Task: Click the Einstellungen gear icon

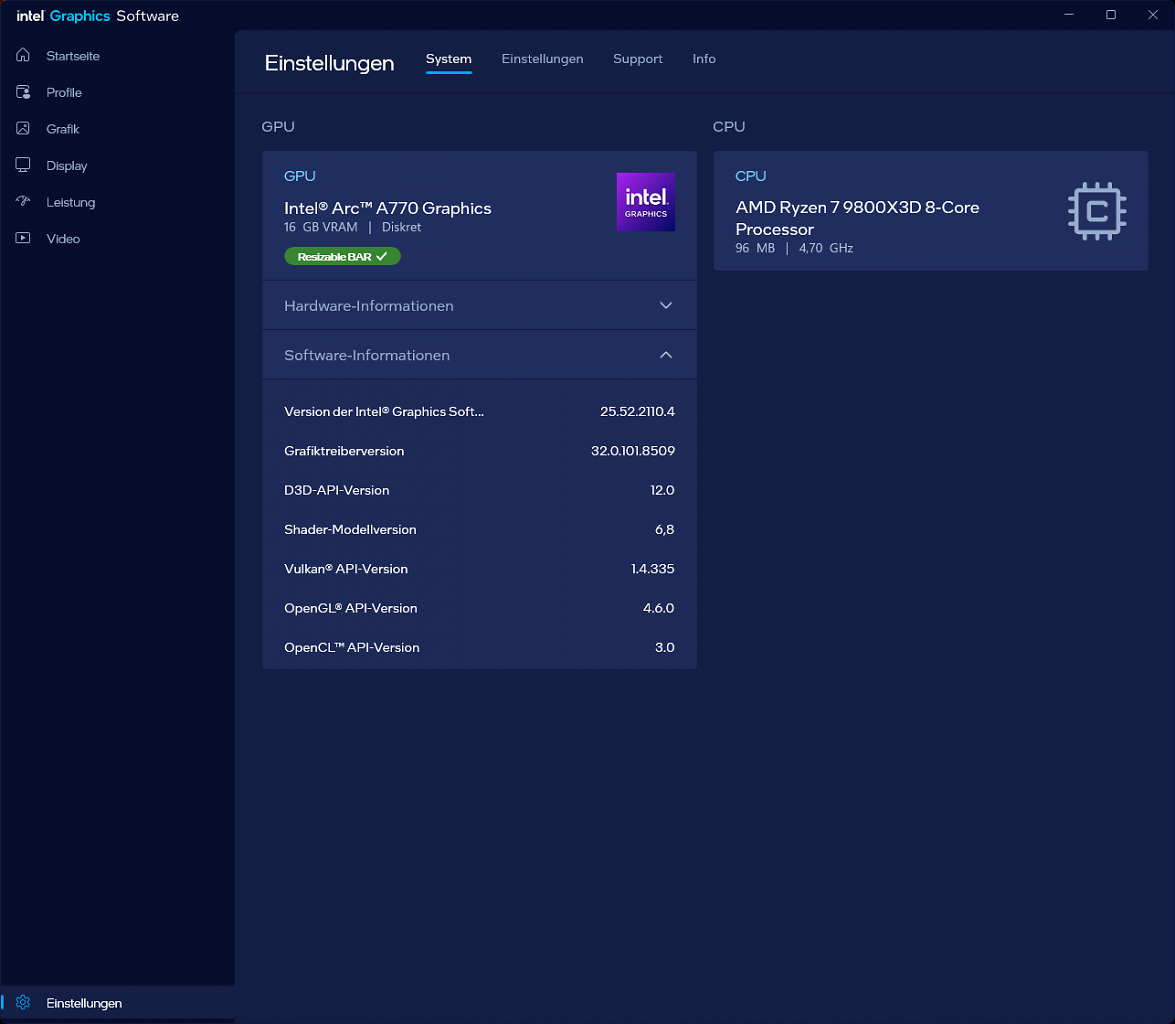Action: (x=23, y=1002)
